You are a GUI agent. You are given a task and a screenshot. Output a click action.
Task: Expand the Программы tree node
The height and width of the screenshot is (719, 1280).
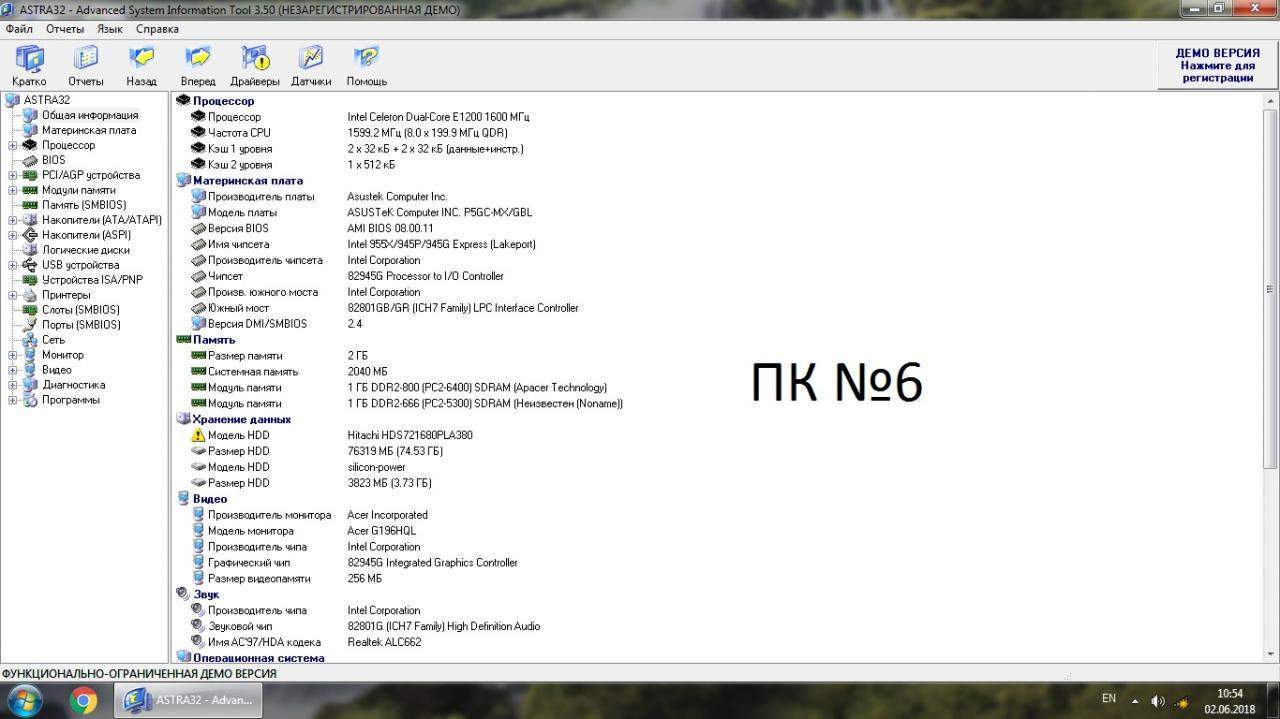pyautogui.click(x=12, y=400)
